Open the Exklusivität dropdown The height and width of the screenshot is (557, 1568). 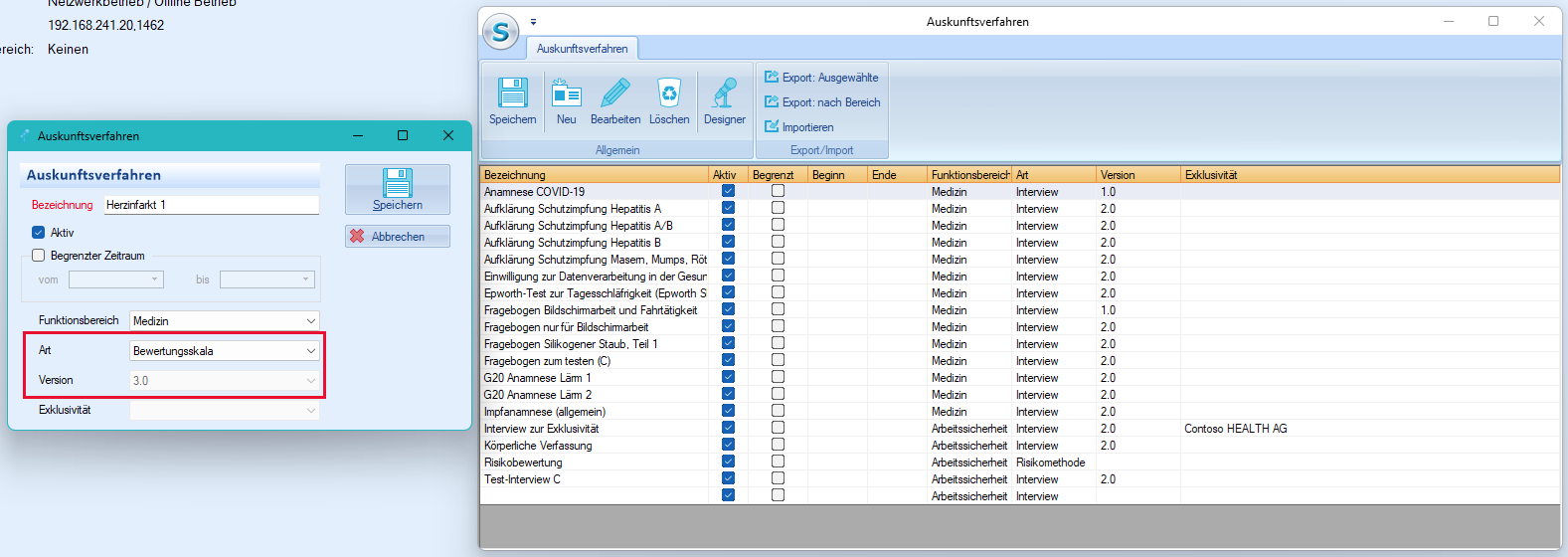[x=310, y=410]
